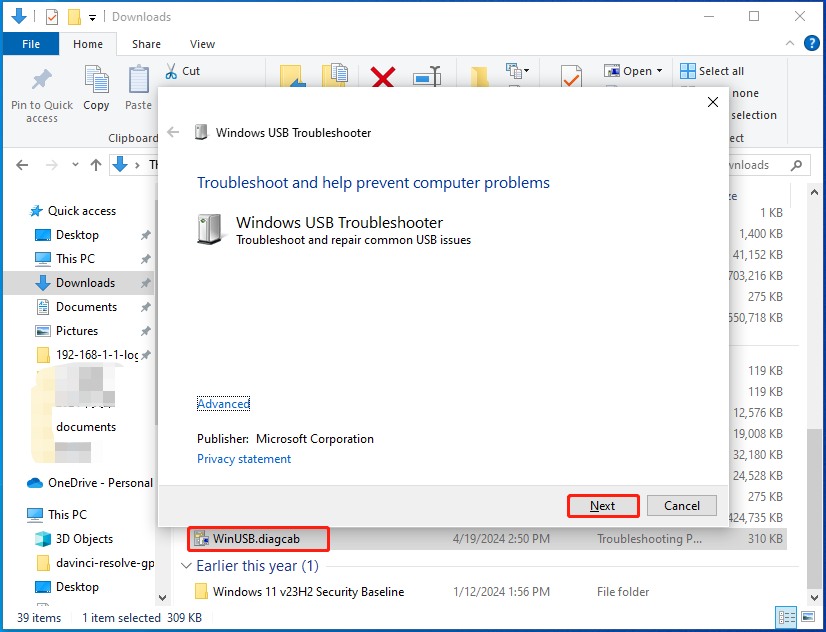This screenshot has height=632, width=826.
Task: Switch to the Share ribbon tab
Action: pyautogui.click(x=146, y=44)
